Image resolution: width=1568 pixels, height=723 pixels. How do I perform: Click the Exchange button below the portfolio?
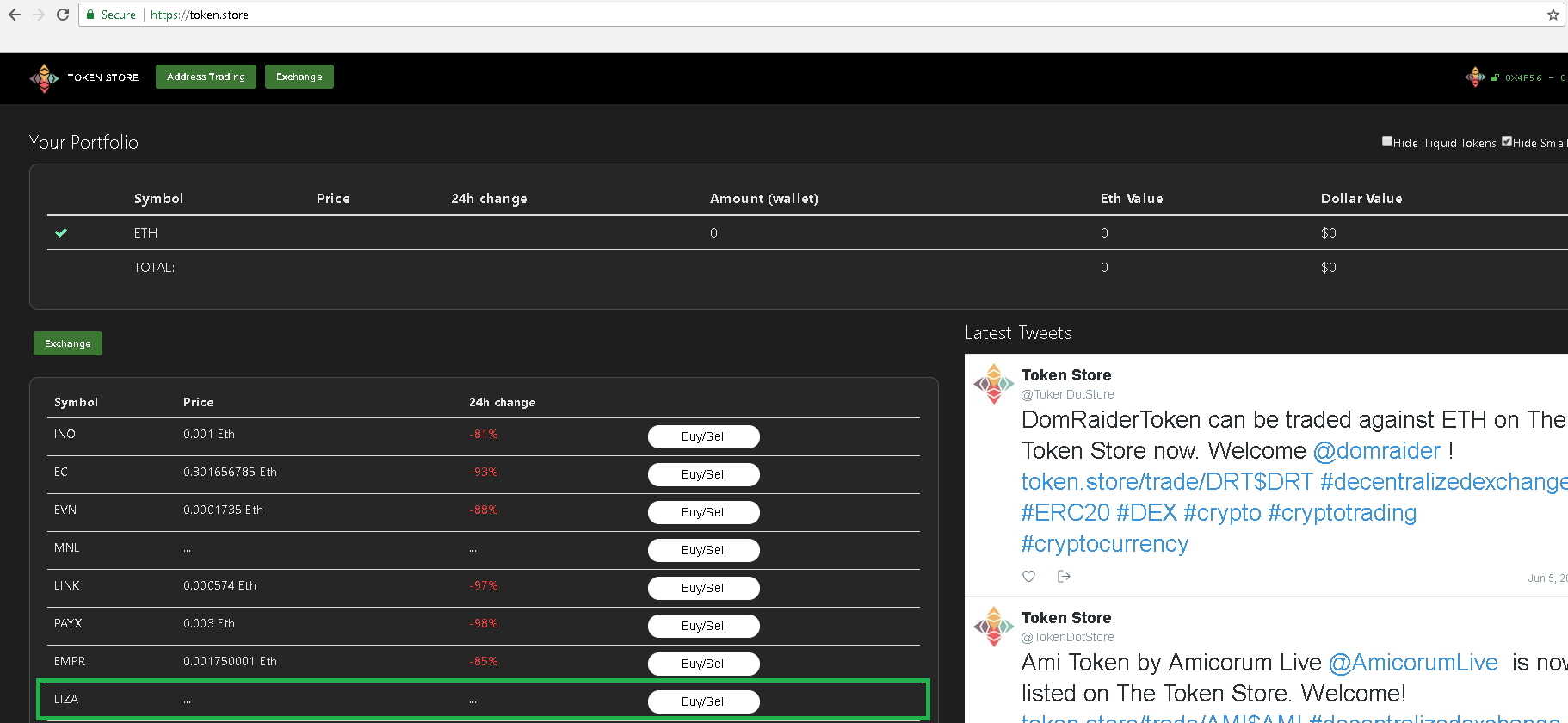pyautogui.click(x=68, y=343)
